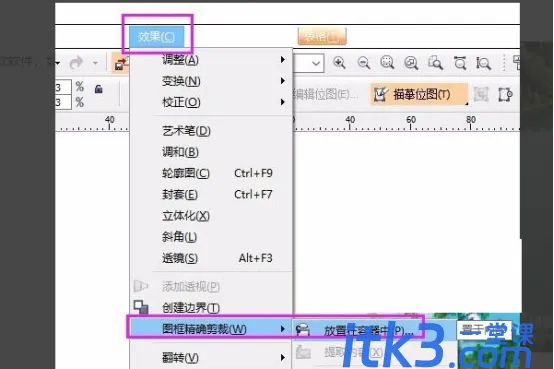Select the zoom to selection icon
Image resolution: width=554 pixels, height=369 pixels.
coord(387,63)
